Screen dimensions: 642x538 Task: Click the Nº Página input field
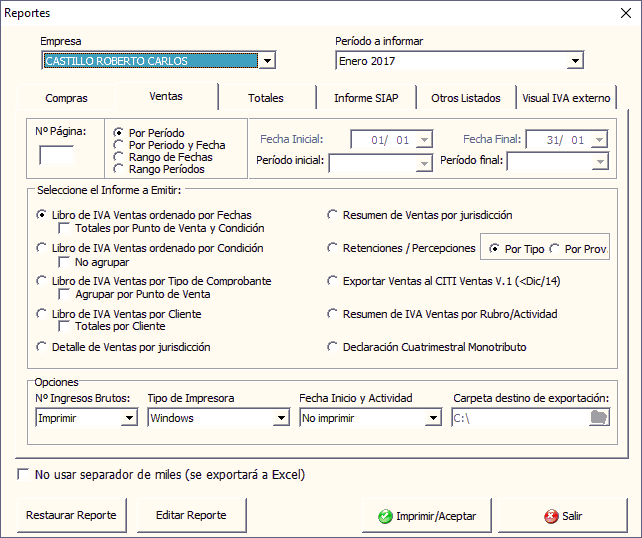pyautogui.click(x=56, y=155)
